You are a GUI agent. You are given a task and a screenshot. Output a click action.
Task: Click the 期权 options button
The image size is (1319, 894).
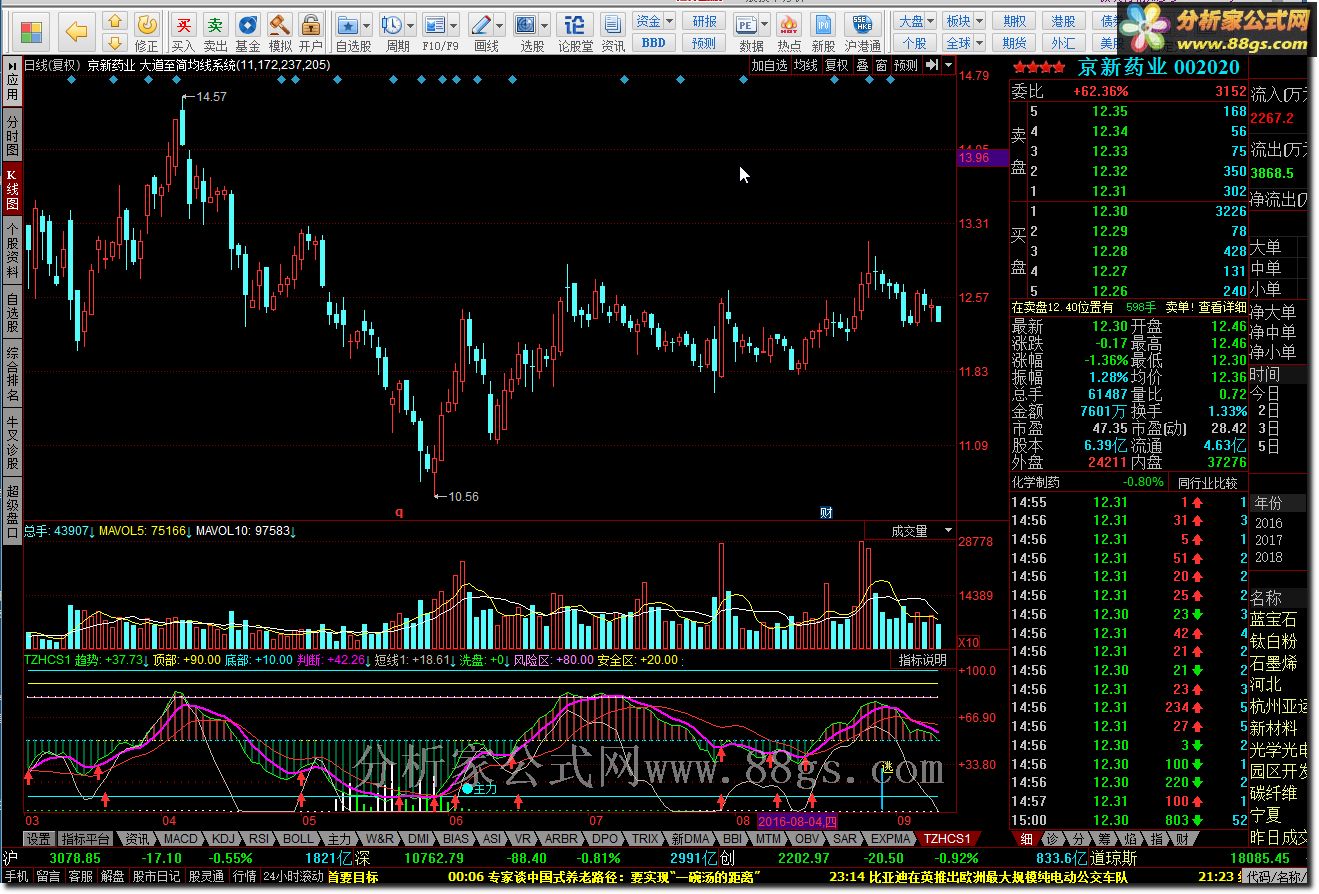pos(1015,21)
